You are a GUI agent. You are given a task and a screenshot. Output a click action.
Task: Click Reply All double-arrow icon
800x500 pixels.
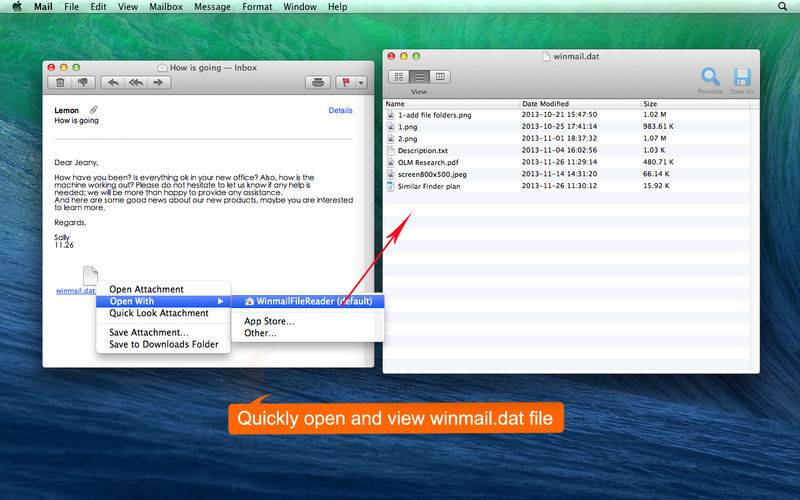[x=136, y=82]
